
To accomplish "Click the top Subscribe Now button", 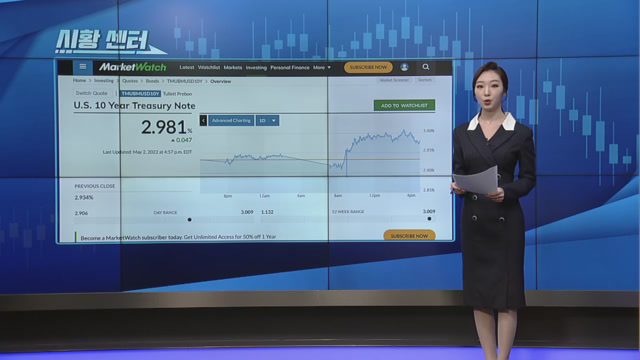I will click(x=368, y=67).
